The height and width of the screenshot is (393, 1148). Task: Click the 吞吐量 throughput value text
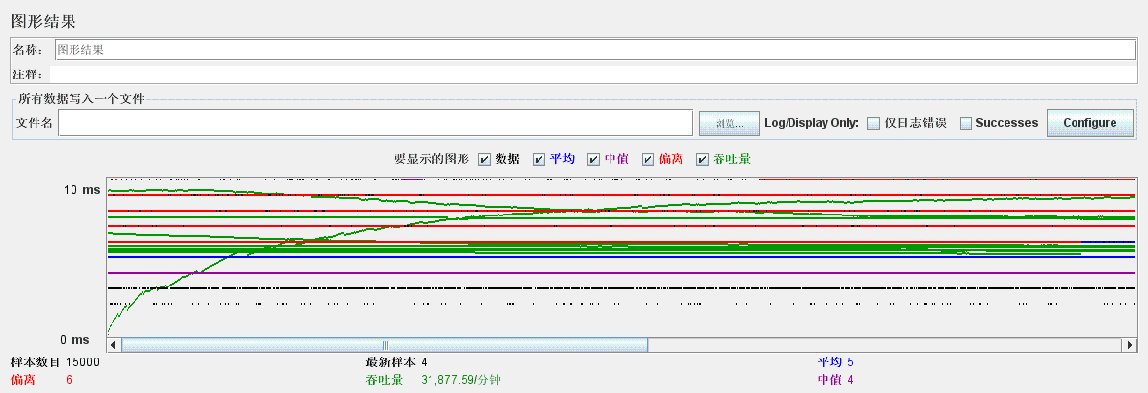(461, 380)
